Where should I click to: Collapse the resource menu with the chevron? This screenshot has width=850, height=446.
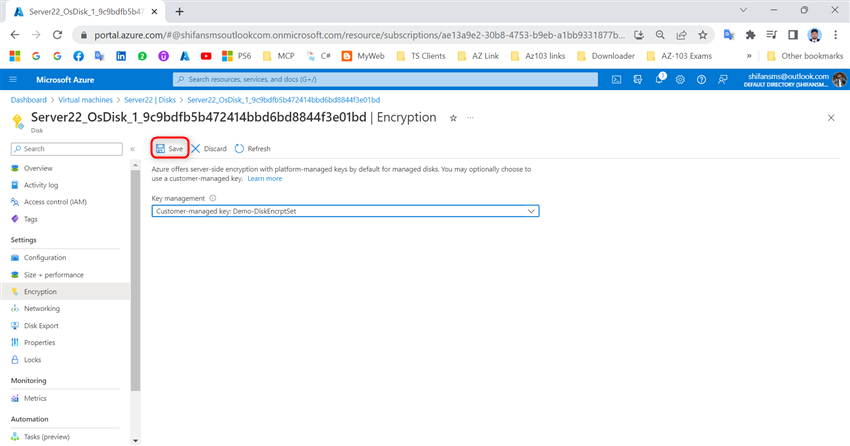click(133, 149)
